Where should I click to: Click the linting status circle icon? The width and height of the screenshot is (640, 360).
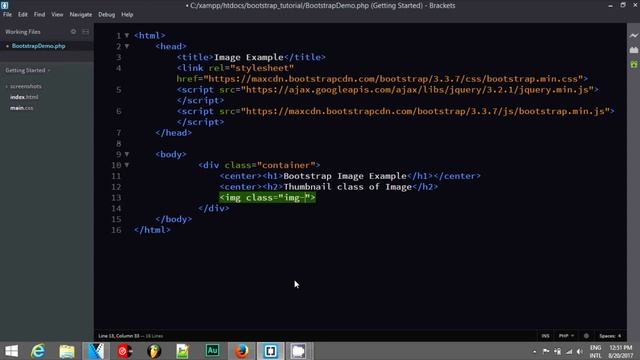586,336
